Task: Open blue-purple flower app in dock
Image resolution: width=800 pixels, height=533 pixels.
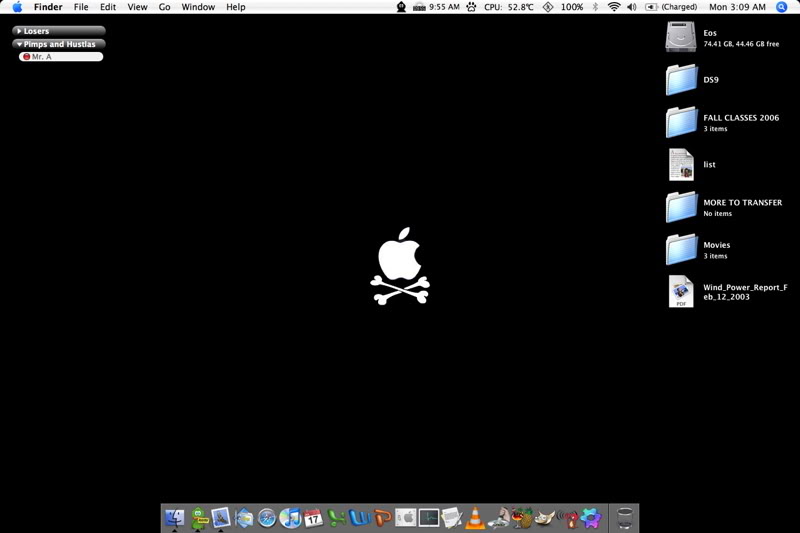Action: (591, 518)
